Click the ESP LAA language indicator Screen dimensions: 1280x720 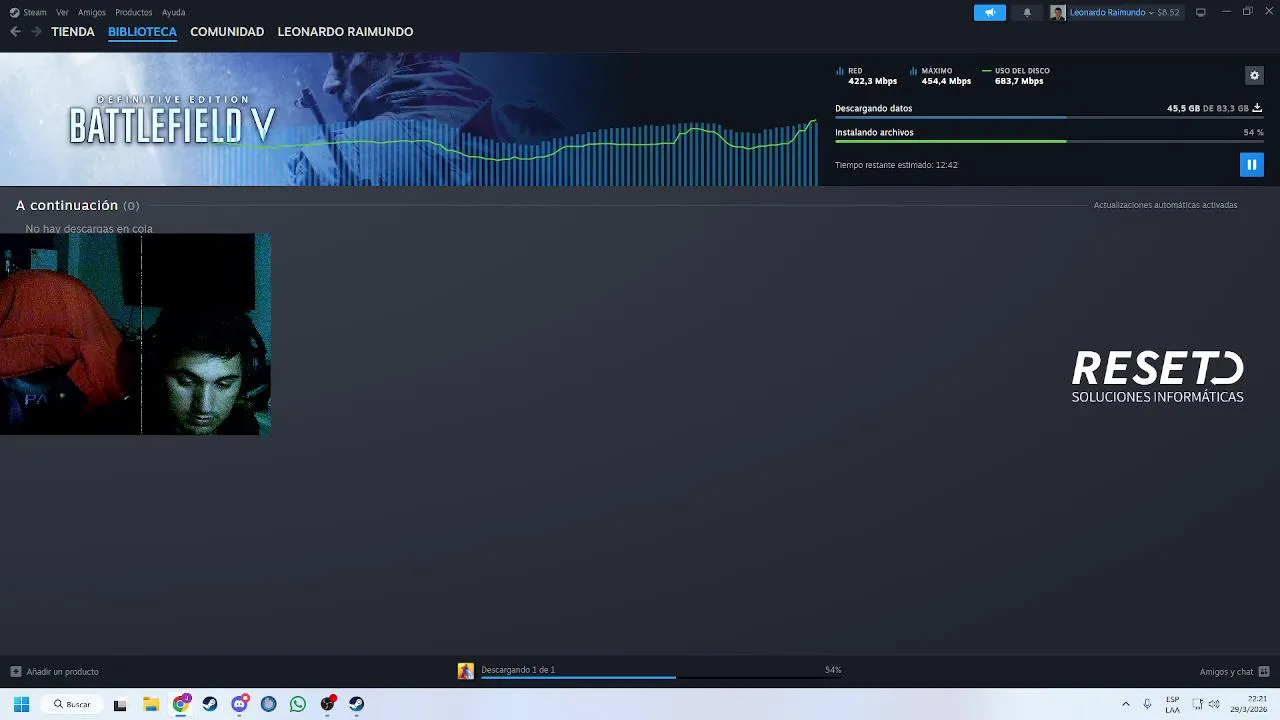(1172, 704)
